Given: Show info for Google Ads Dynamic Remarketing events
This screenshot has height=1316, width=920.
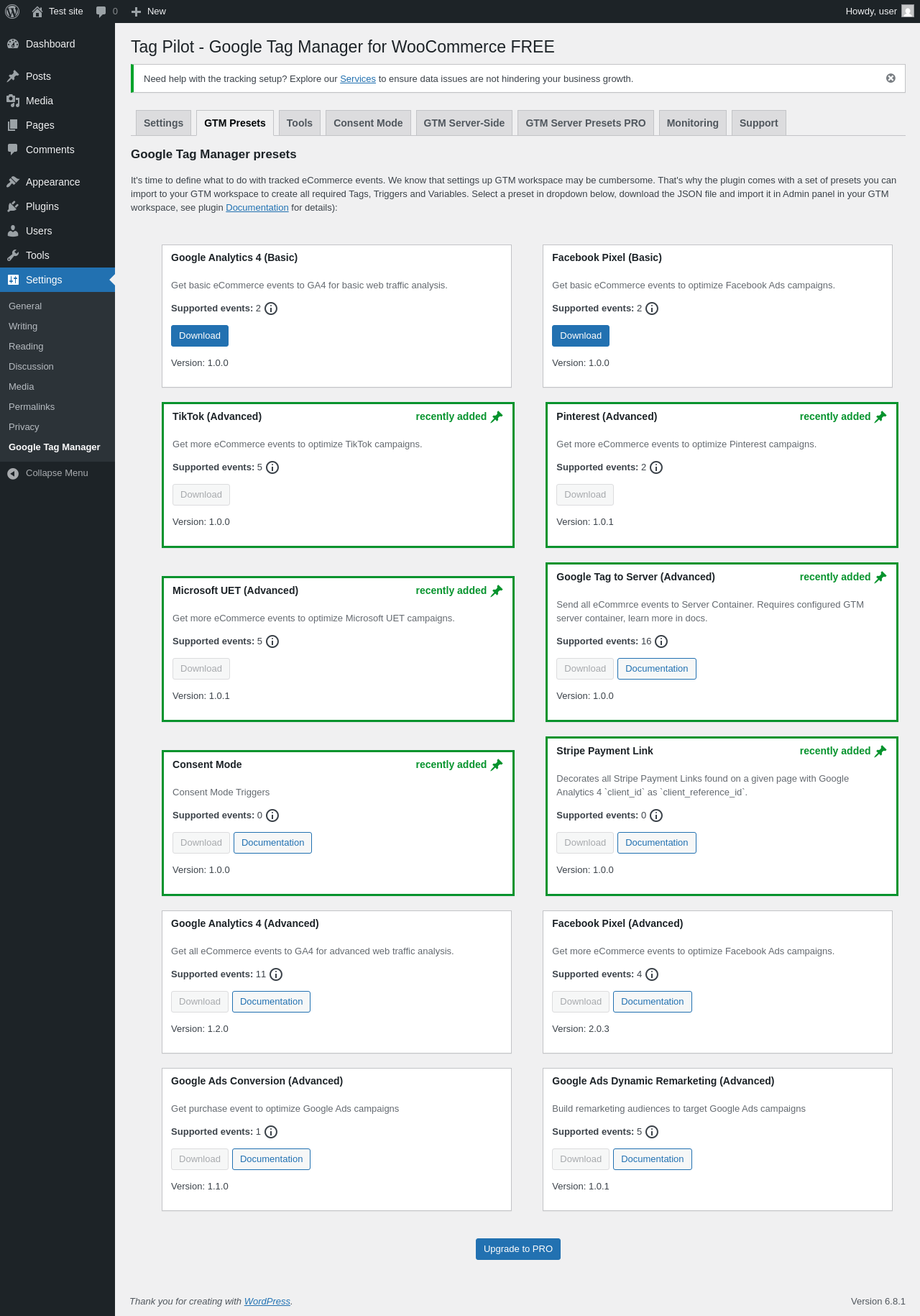Looking at the screenshot, I should [652, 1132].
